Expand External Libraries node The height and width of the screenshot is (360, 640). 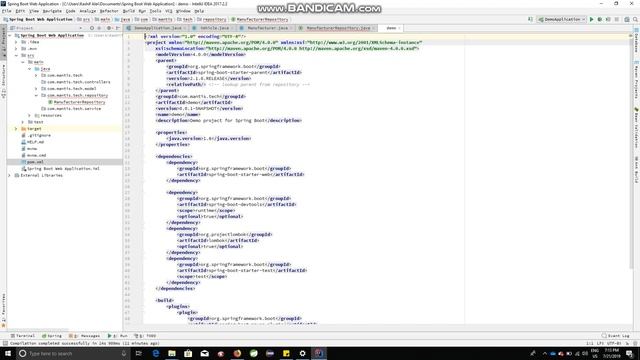pos(10,175)
